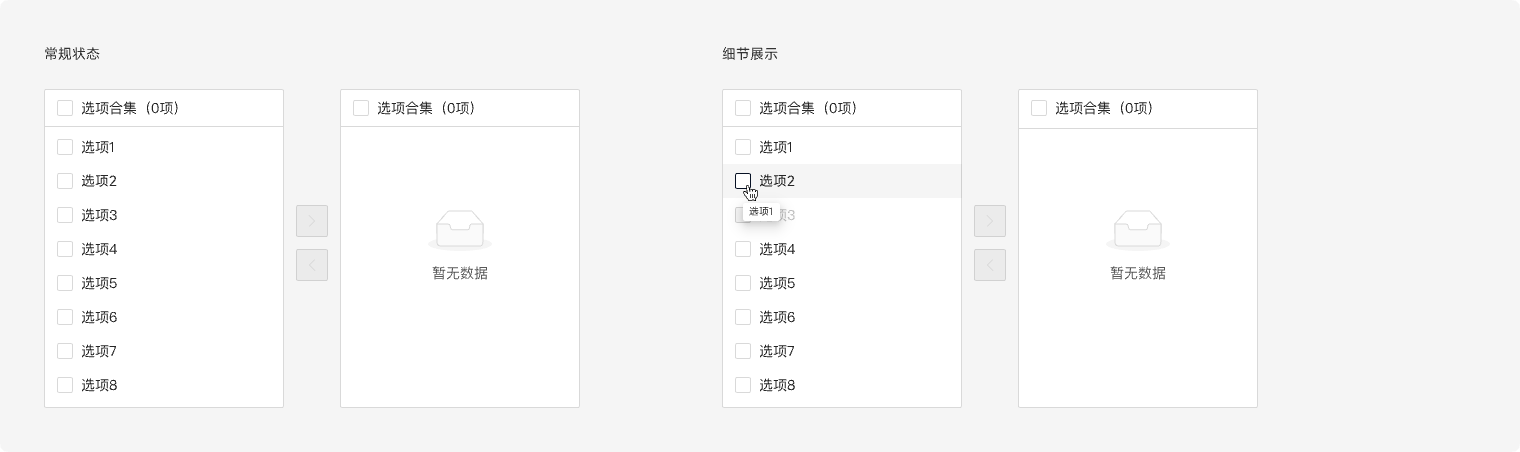1520x452 pixels.
Task: Select 选项8 checkbox in the 常规状态 list
Action: point(65,385)
